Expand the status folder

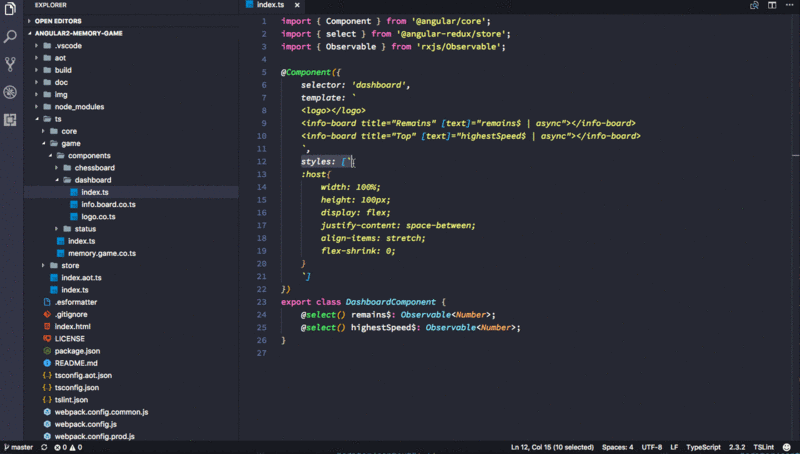point(85,229)
